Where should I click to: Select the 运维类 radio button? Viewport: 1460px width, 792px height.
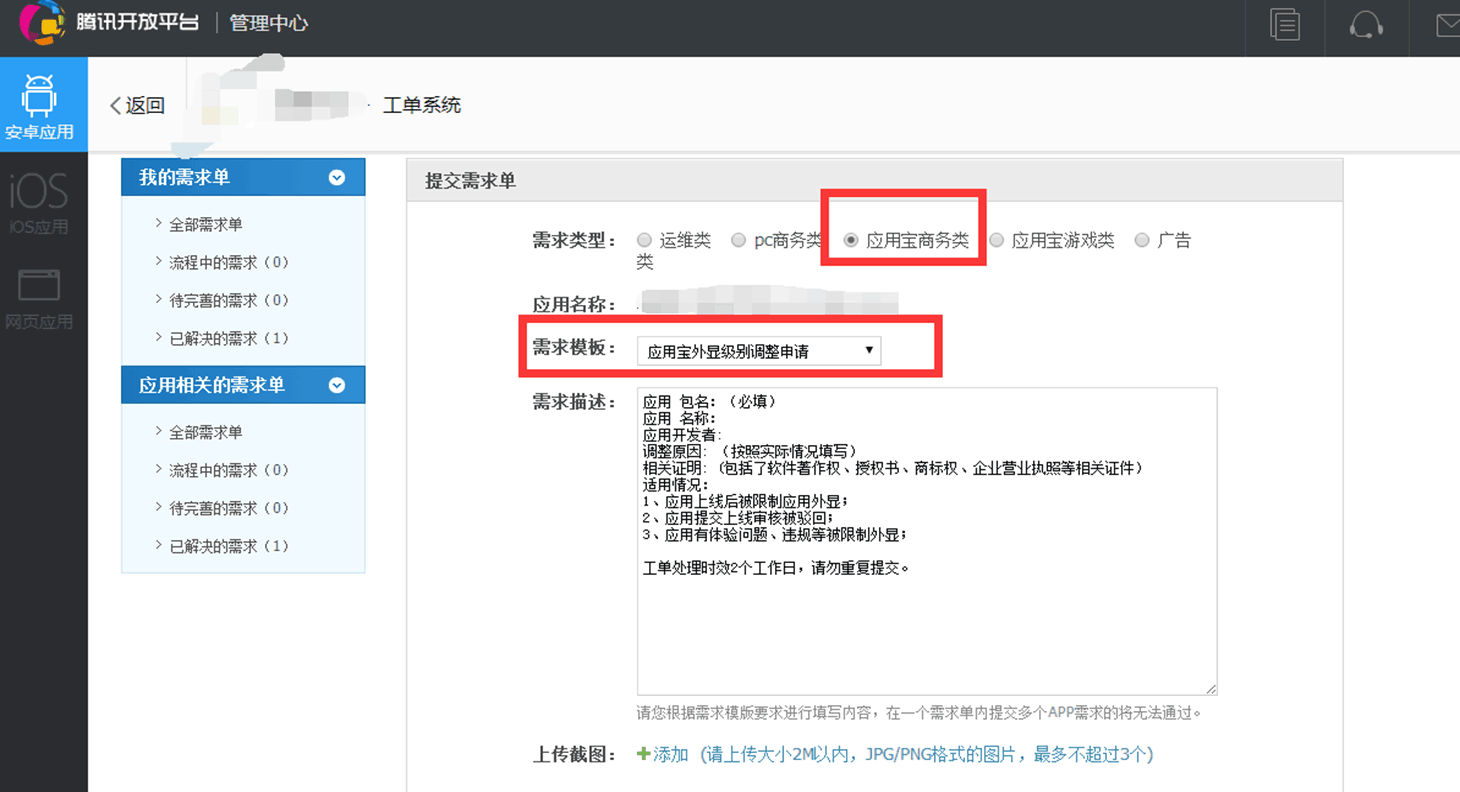coord(644,240)
